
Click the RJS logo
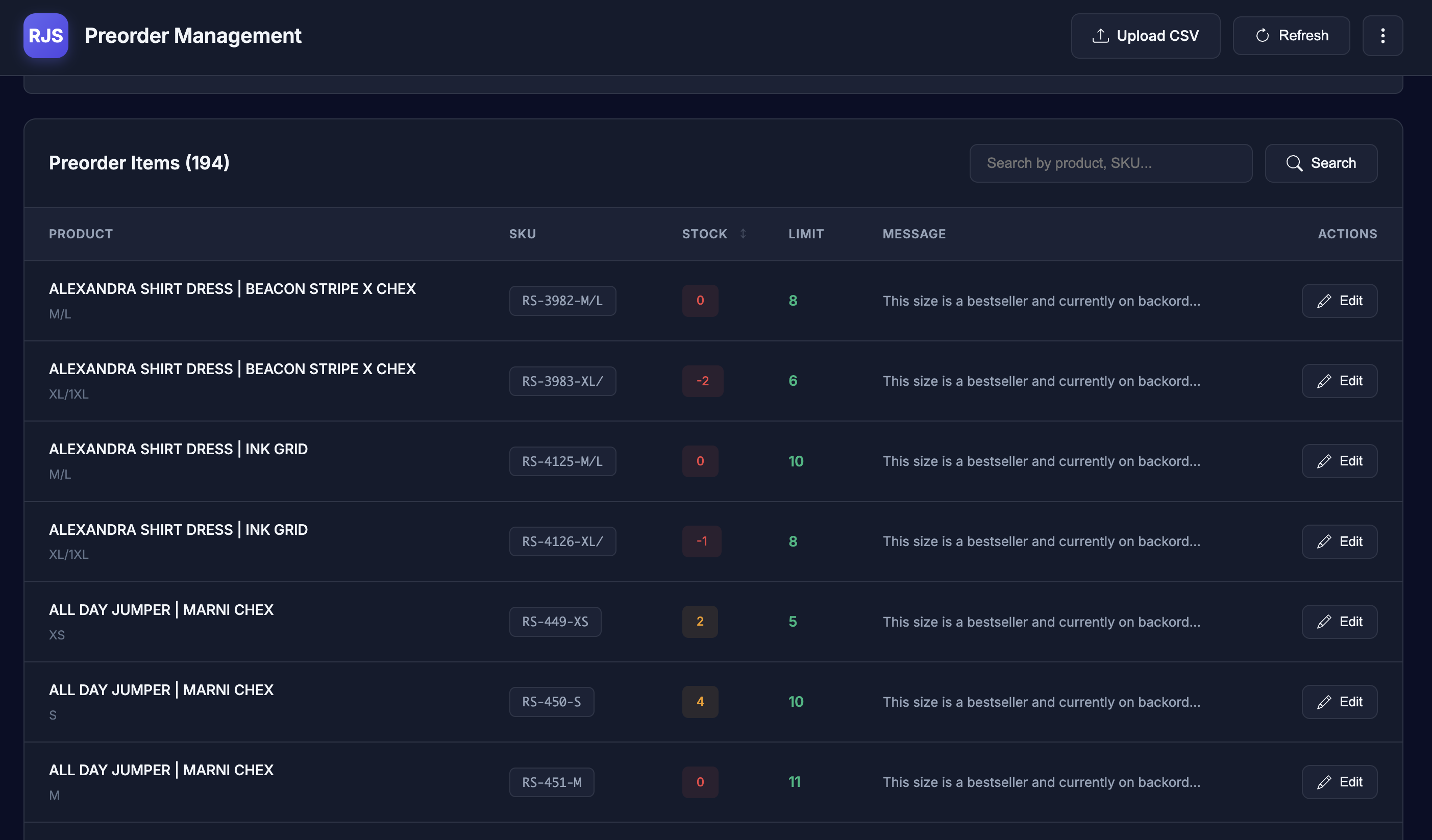tap(45, 36)
